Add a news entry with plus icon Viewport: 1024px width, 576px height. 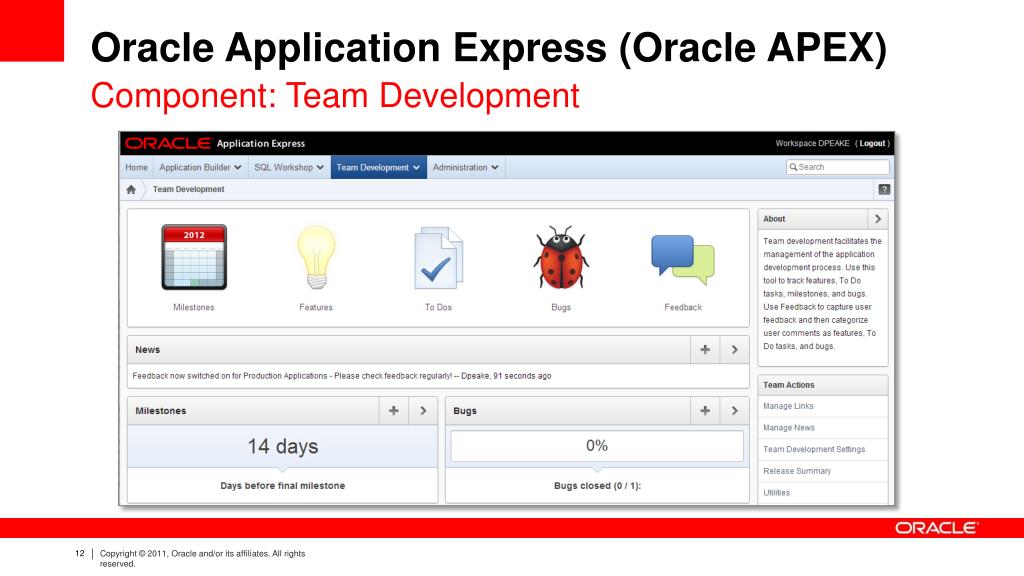(x=705, y=350)
